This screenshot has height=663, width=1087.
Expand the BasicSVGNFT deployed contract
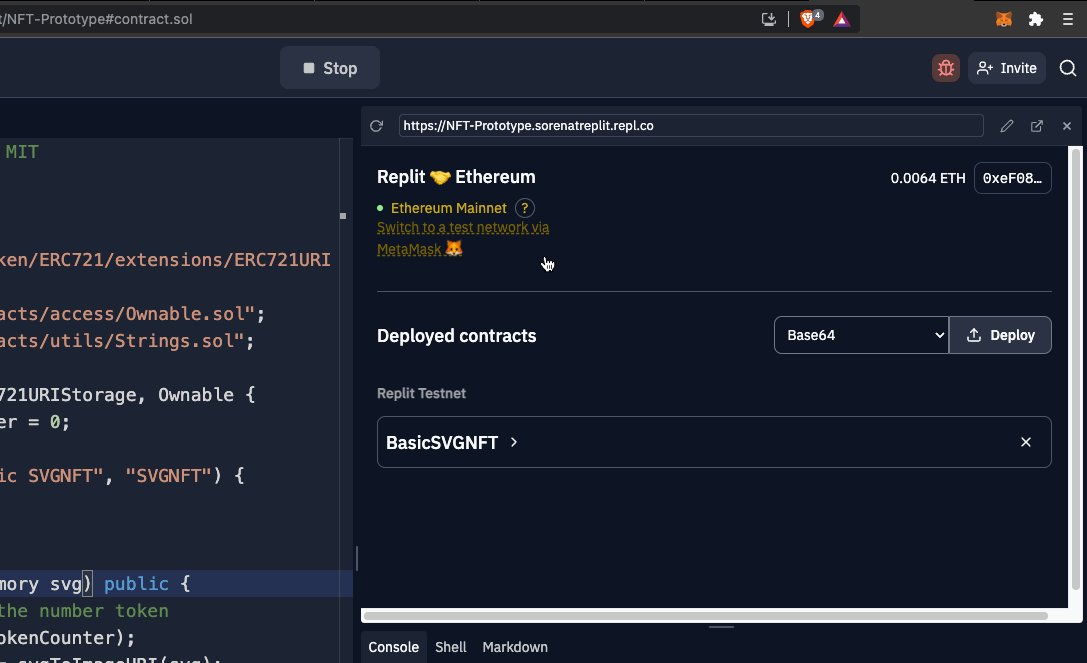point(452,442)
